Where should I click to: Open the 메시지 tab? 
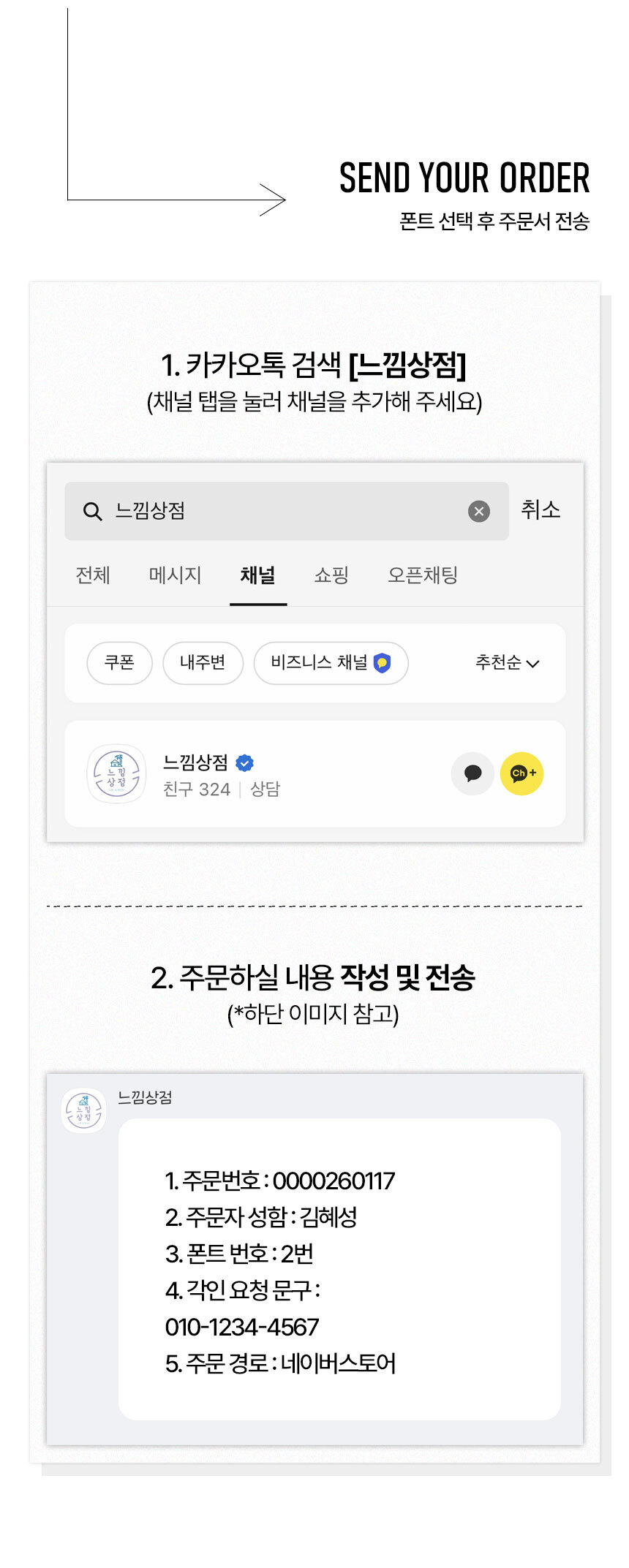175,575
